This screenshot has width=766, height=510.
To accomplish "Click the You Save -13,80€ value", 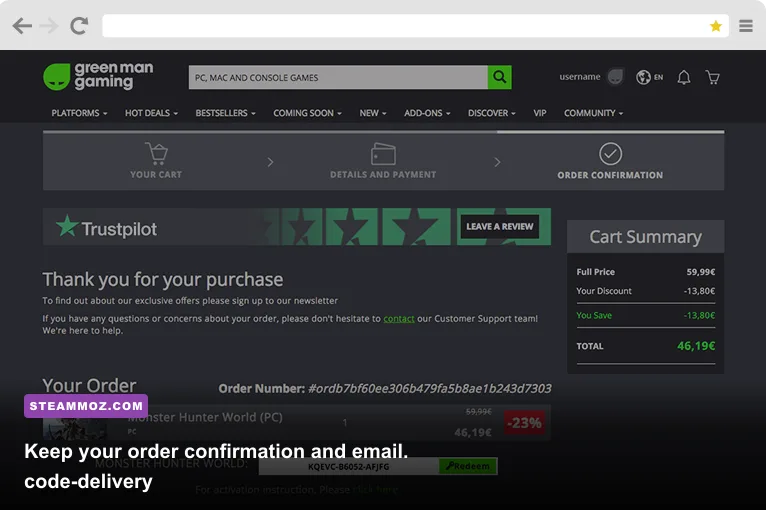I will (x=699, y=316).
